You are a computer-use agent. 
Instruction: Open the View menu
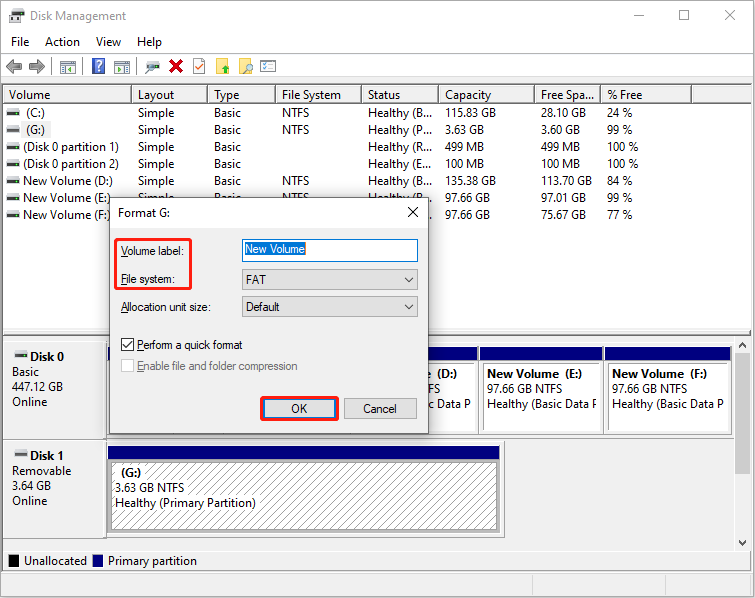tap(108, 42)
